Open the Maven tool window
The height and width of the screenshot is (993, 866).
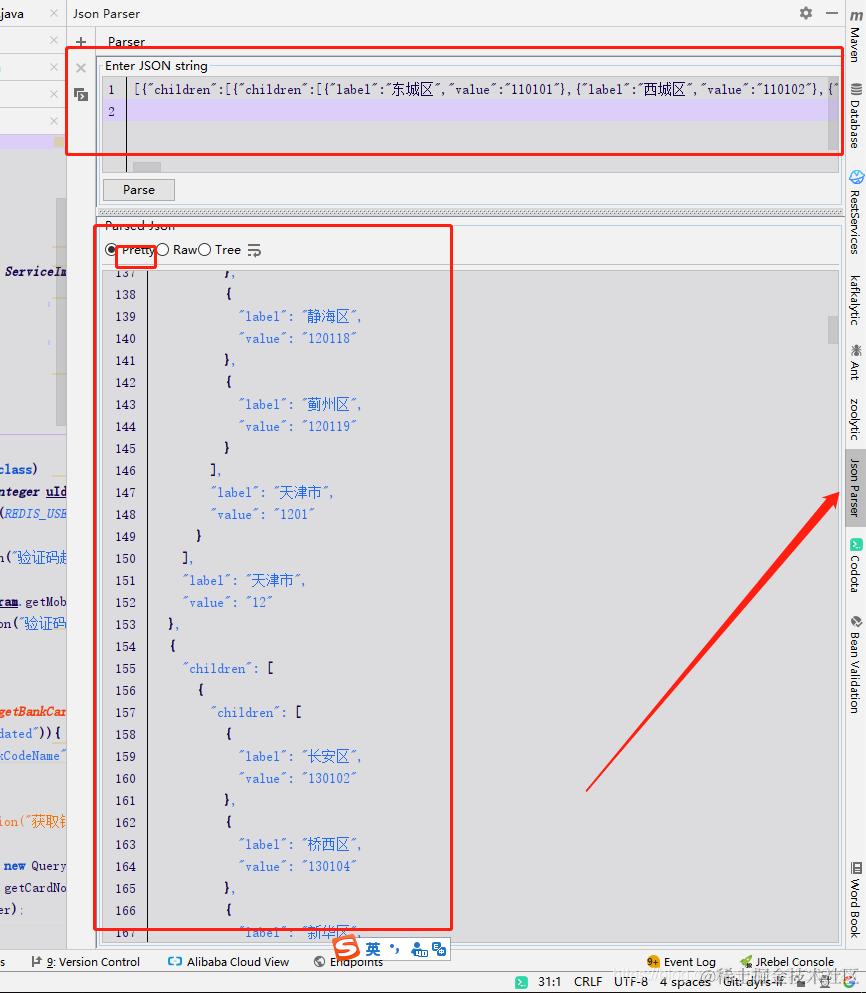(x=856, y=36)
